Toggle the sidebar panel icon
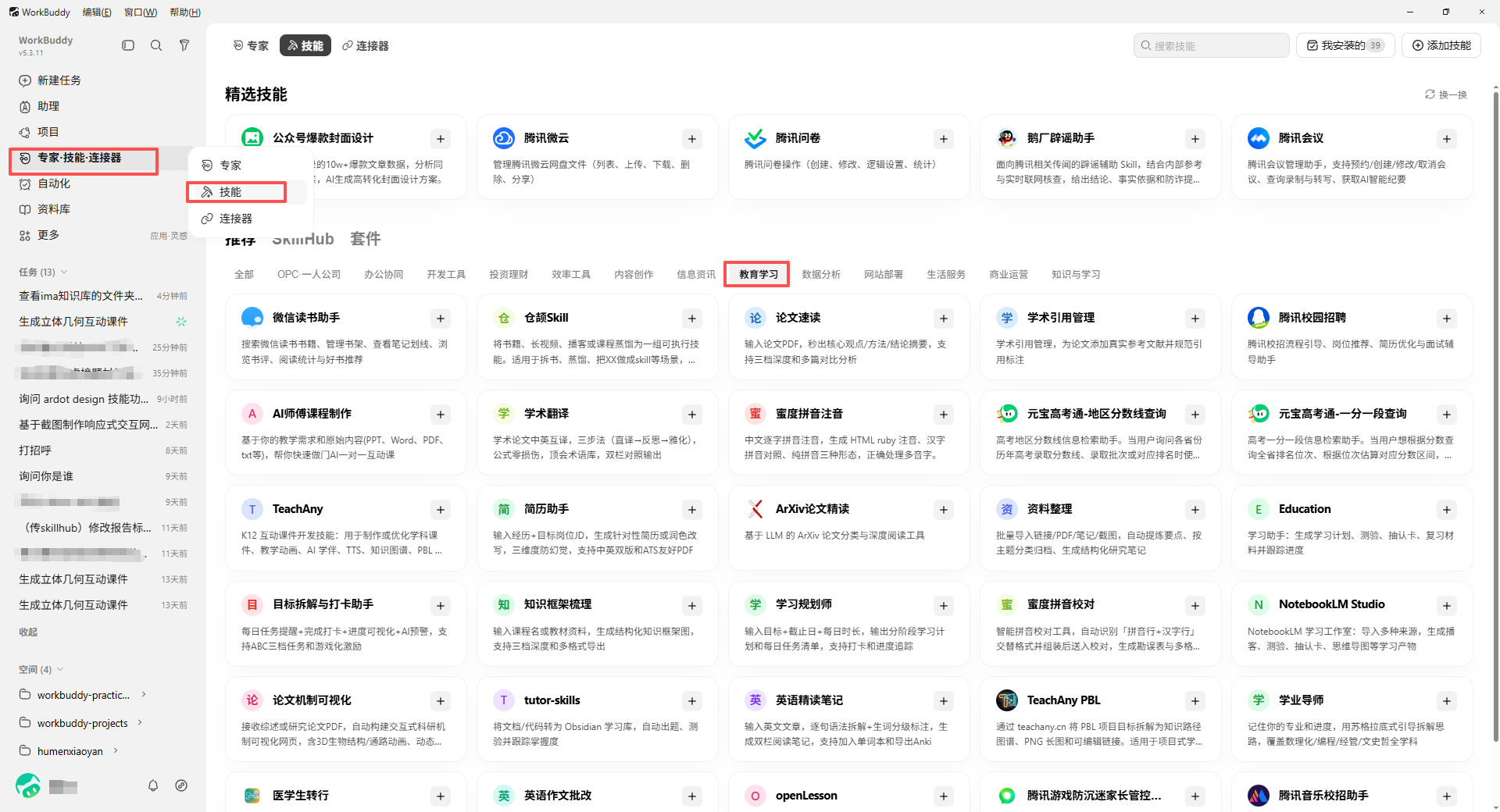Screen dimensions: 1500x812 click(128, 45)
